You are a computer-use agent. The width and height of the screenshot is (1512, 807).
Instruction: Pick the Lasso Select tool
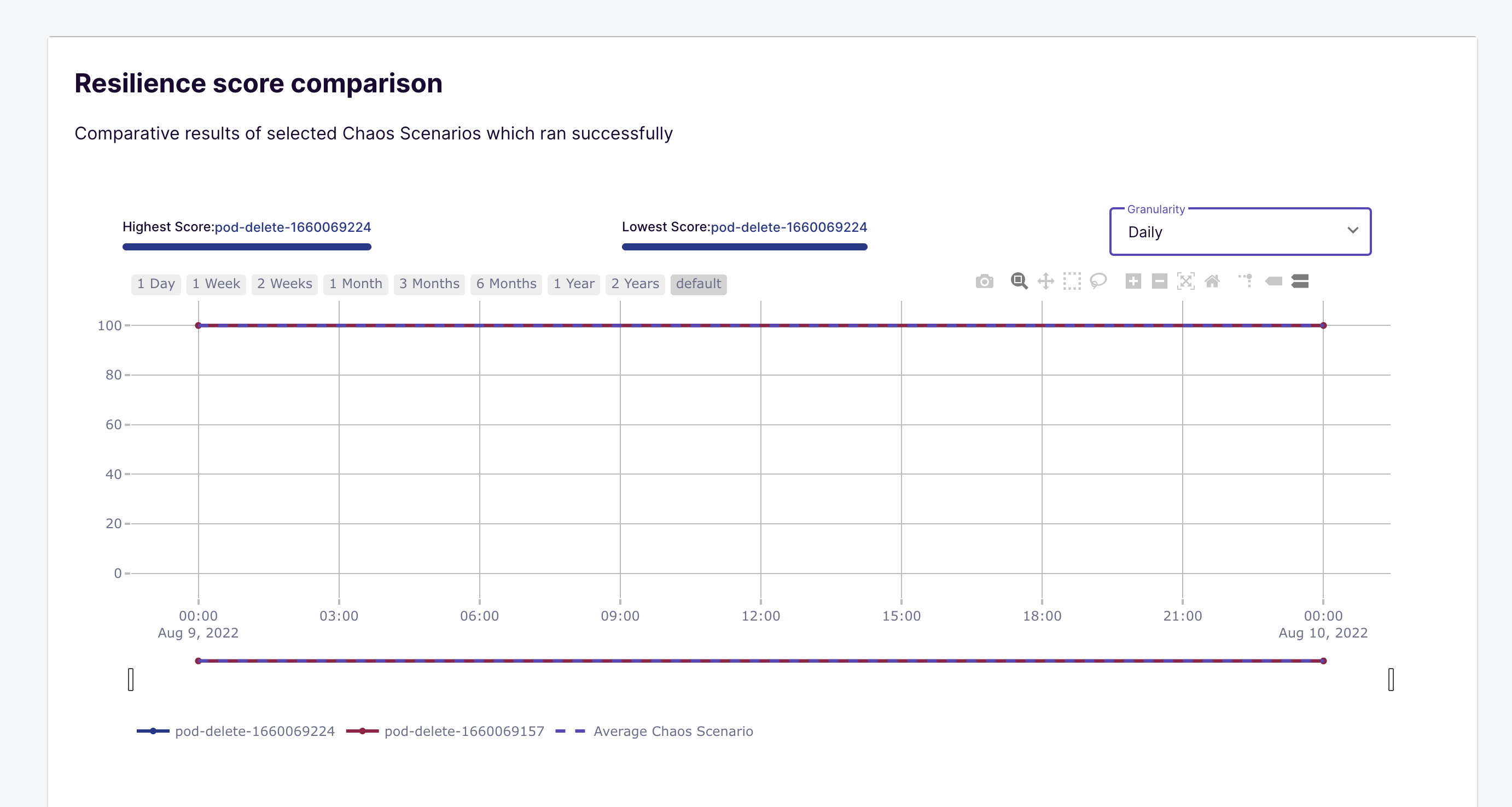click(x=1098, y=282)
